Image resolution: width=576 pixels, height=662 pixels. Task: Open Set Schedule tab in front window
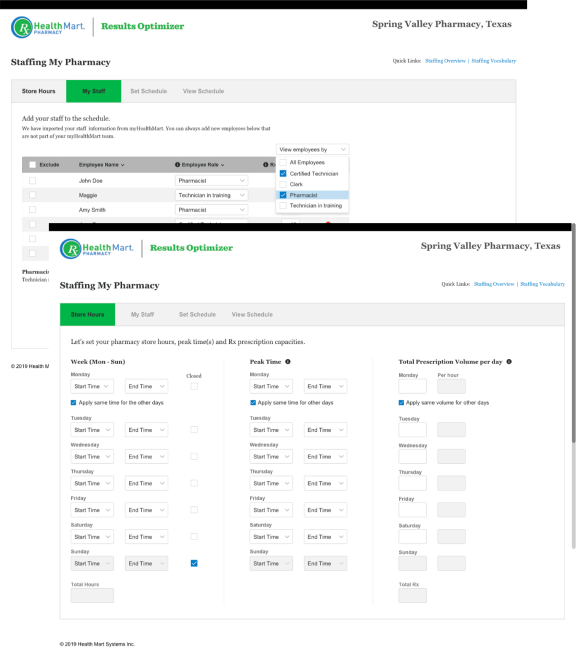[x=197, y=315]
